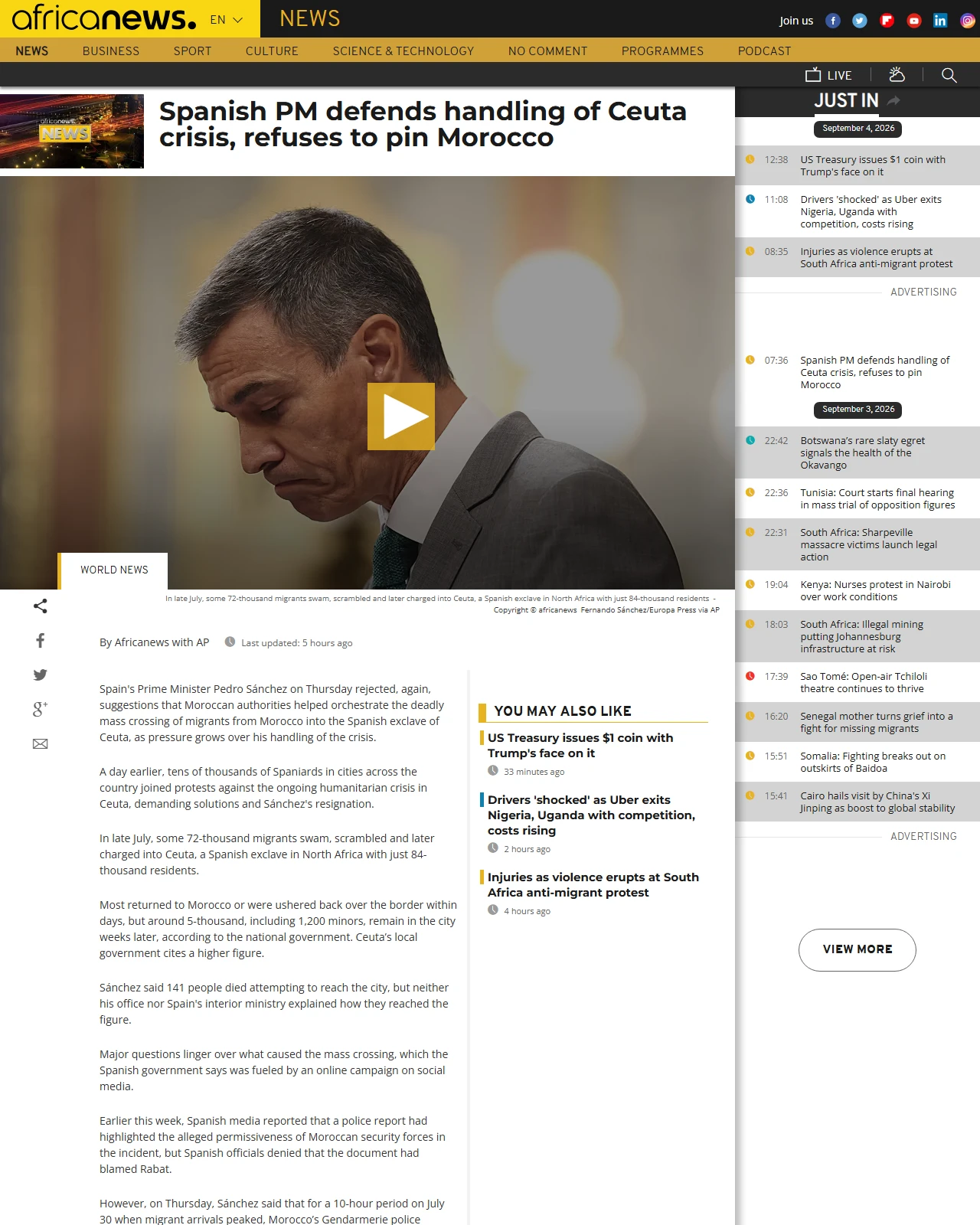Open the YouTube icon in the header

[913, 21]
